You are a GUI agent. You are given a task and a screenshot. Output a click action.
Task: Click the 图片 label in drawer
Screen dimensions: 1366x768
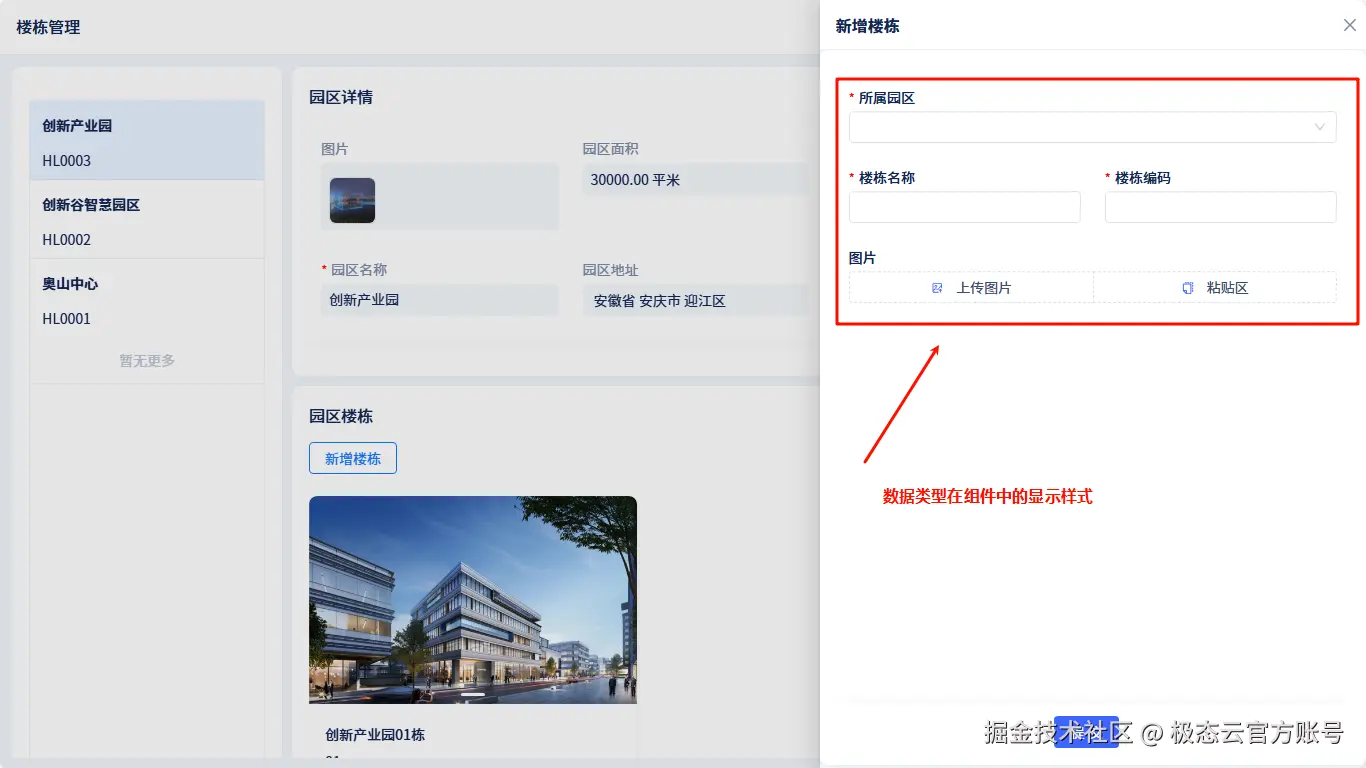[862, 258]
